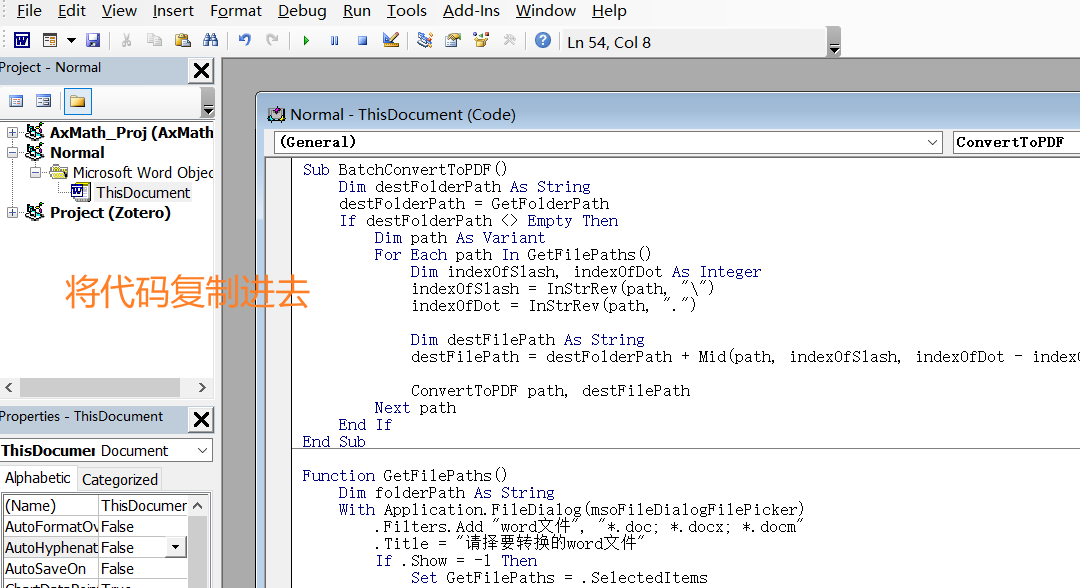This screenshot has width=1080, height=588.
Task: Open the View menu
Action: pyautogui.click(x=119, y=11)
